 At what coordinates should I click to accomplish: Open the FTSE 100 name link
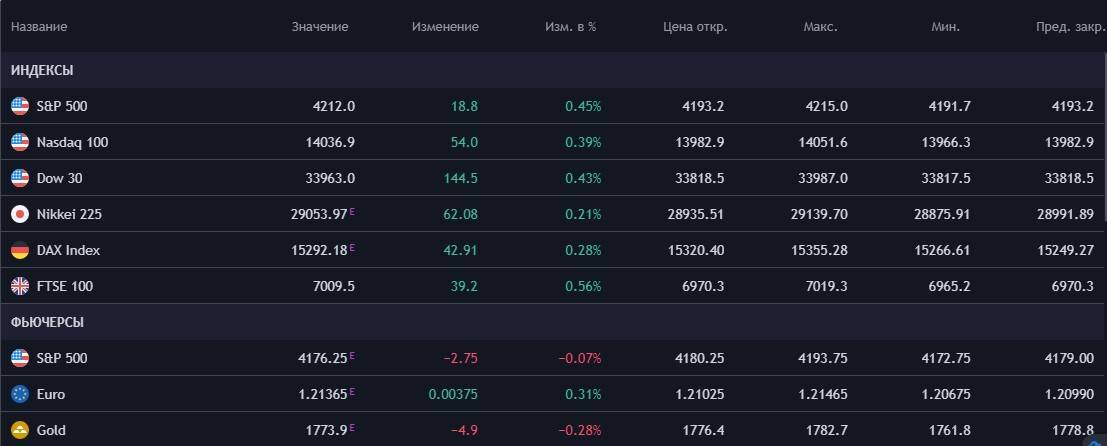[x=65, y=286]
